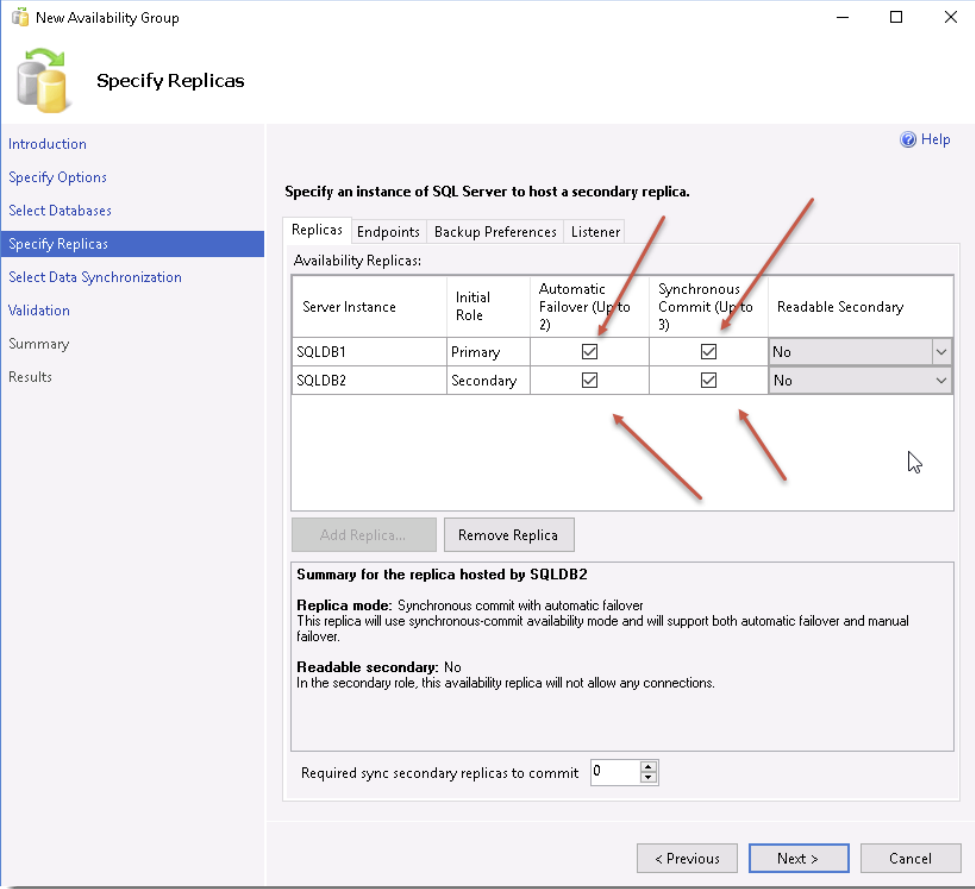Click the Previous button
Viewport: 975px width, 889px height.
[x=687, y=859]
